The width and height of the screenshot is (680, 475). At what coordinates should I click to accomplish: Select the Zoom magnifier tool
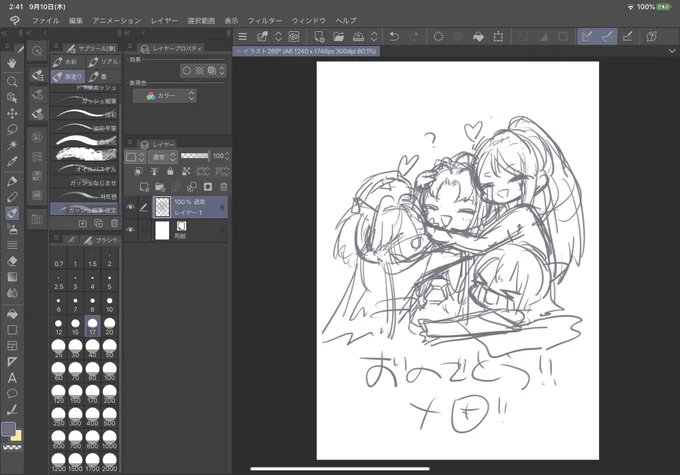[x=12, y=82]
